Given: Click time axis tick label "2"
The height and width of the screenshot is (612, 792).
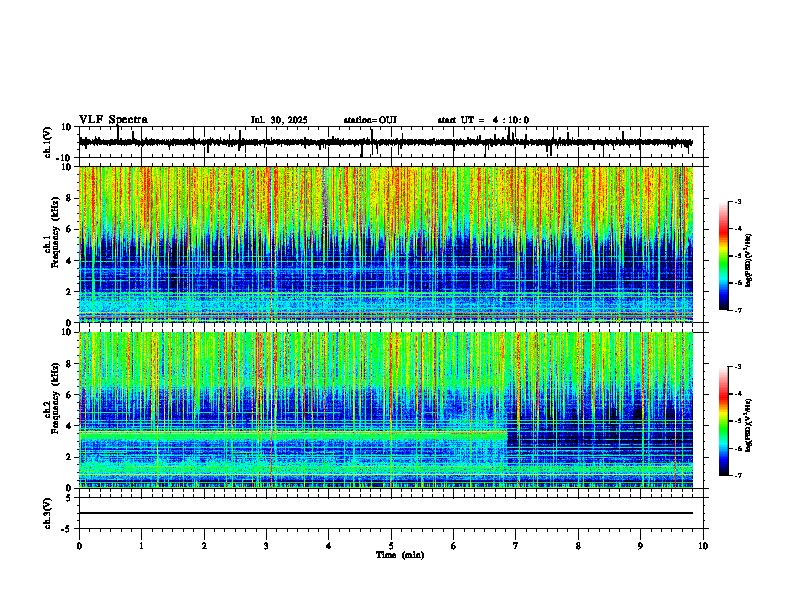Looking at the screenshot, I should tap(204, 546).
